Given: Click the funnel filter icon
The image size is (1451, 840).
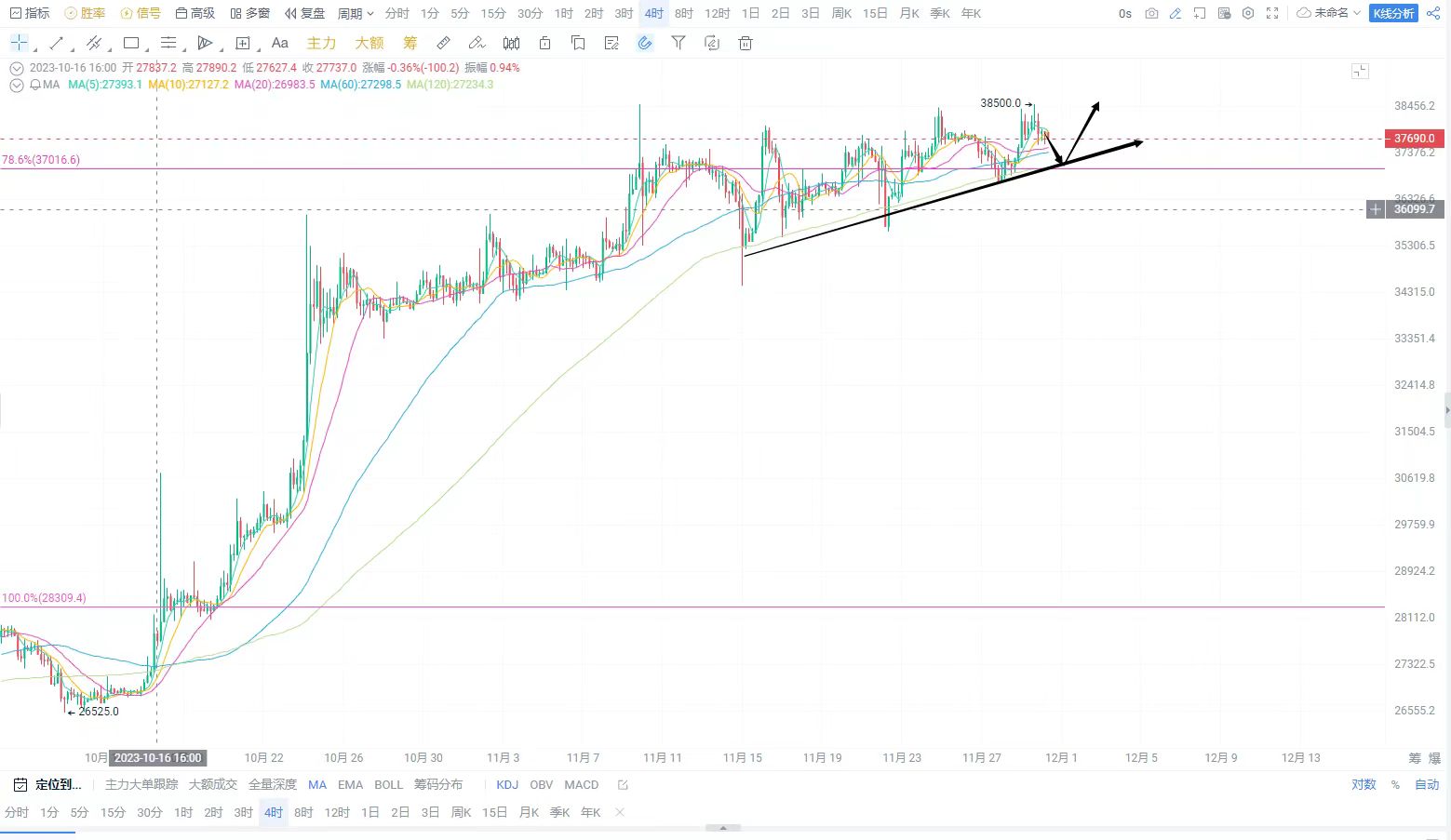Looking at the screenshot, I should tap(678, 43).
